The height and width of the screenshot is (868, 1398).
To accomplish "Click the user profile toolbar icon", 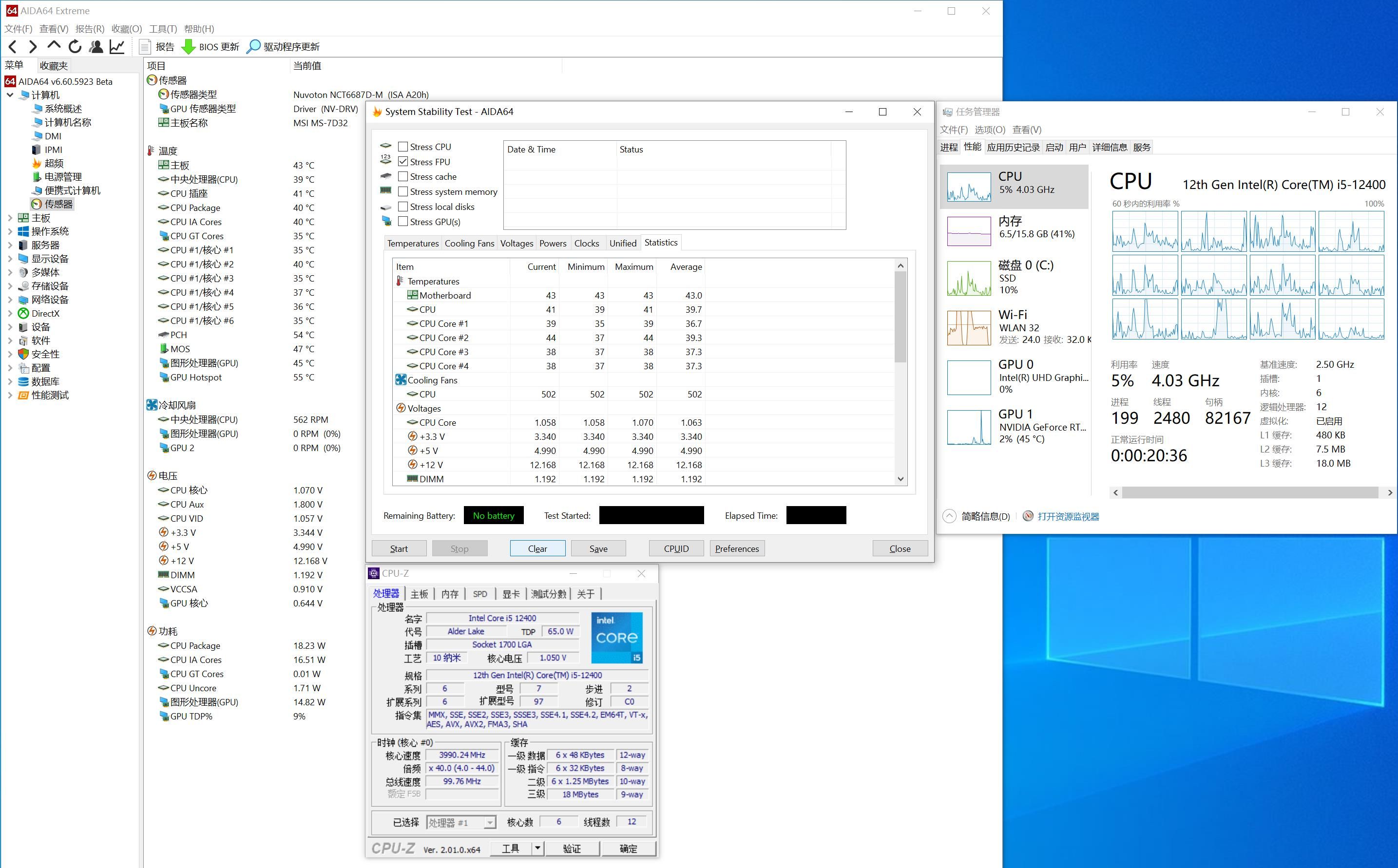I will click(x=96, y=46).
